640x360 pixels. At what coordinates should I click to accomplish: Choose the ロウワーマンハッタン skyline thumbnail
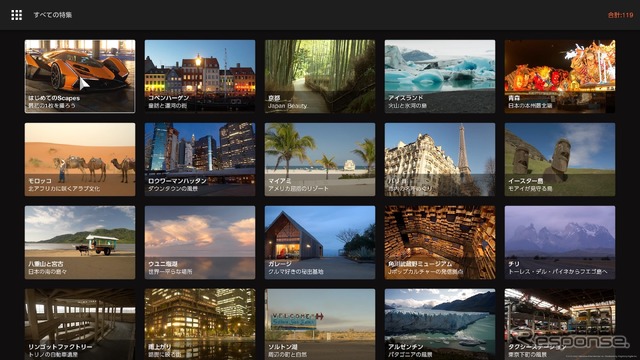click(x=200, y=160)
